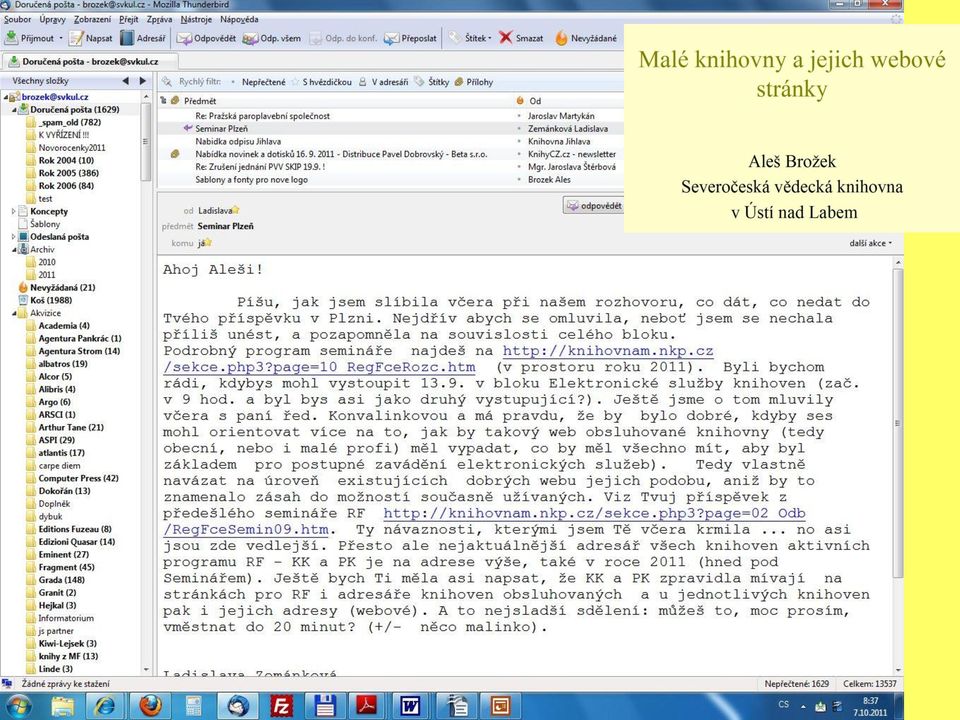
Task: Open Thunderbird from the taskbar
Action: pyautogui.click(x=238, y=706)
